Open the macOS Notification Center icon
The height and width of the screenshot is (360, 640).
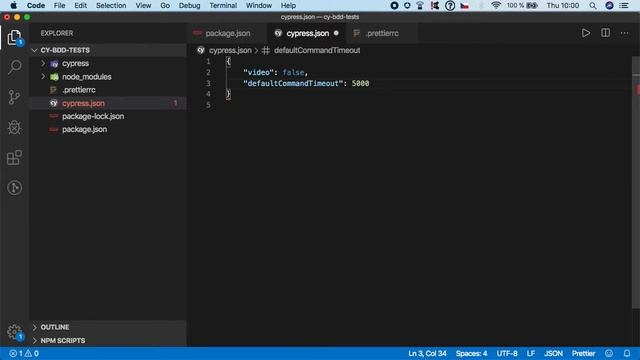[624, 6]
